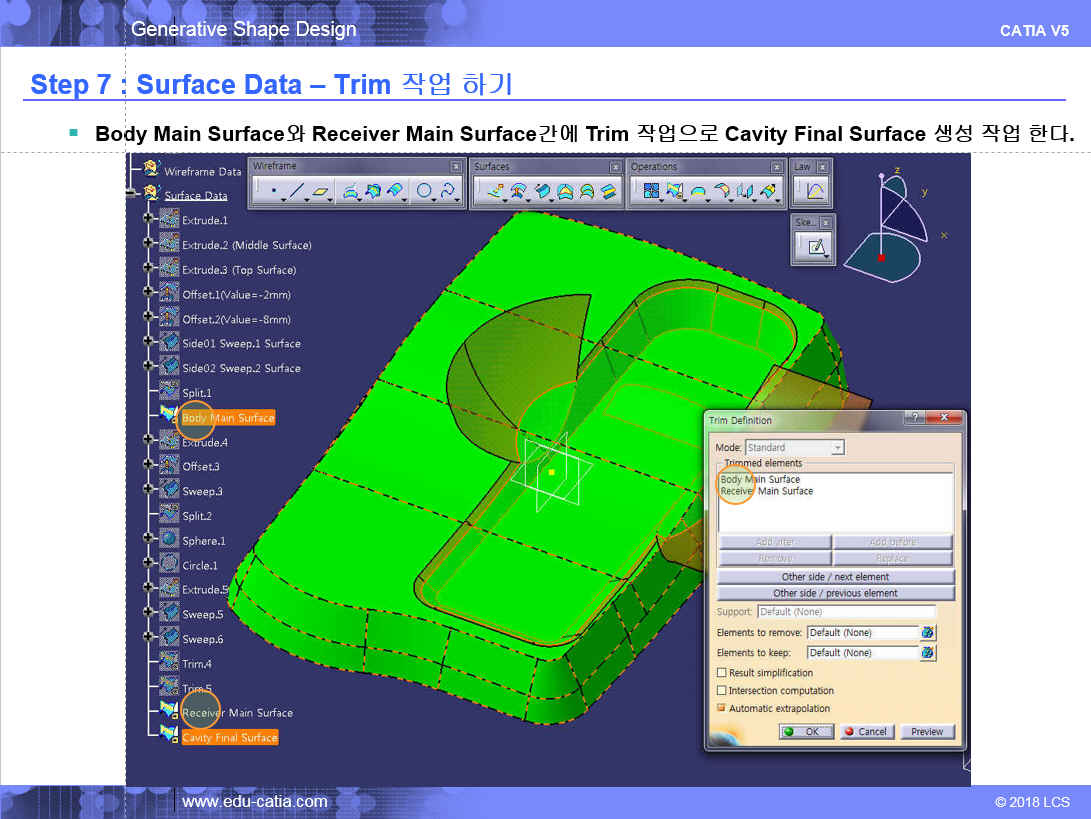This screenshot has height=819, width=1091.
Task: Select Body Main Surface in the tree
Action: click(227, 417)
